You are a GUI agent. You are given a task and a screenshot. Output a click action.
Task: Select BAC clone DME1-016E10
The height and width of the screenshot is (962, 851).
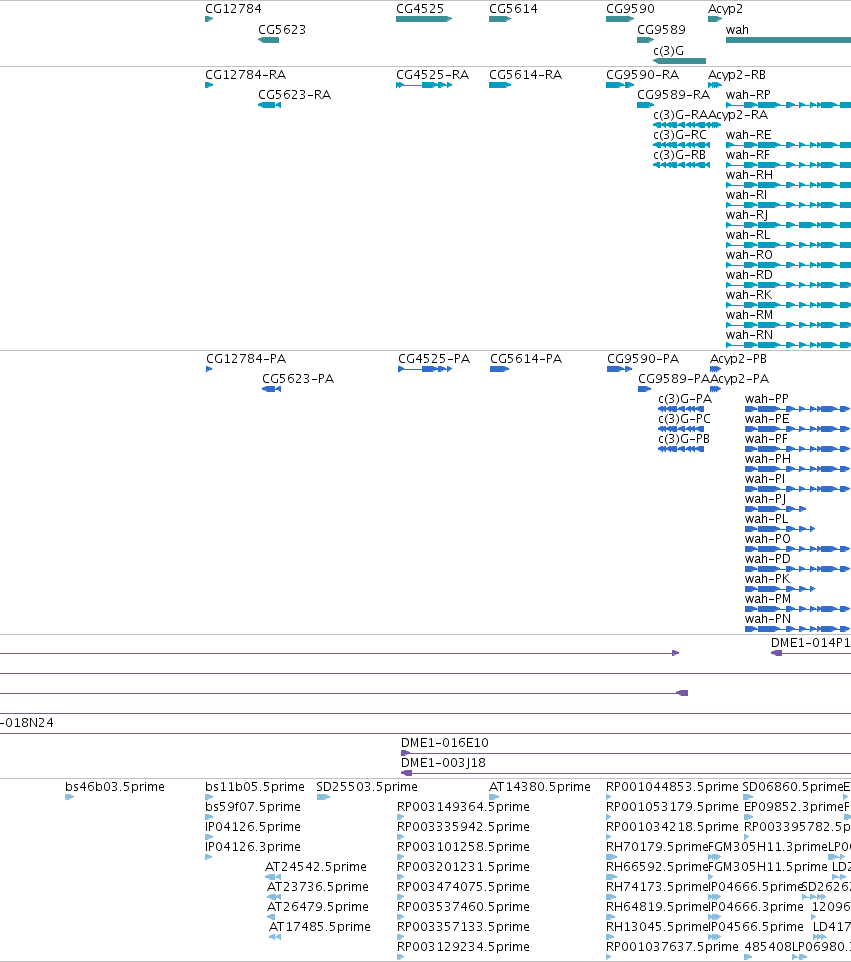point(444,742)
